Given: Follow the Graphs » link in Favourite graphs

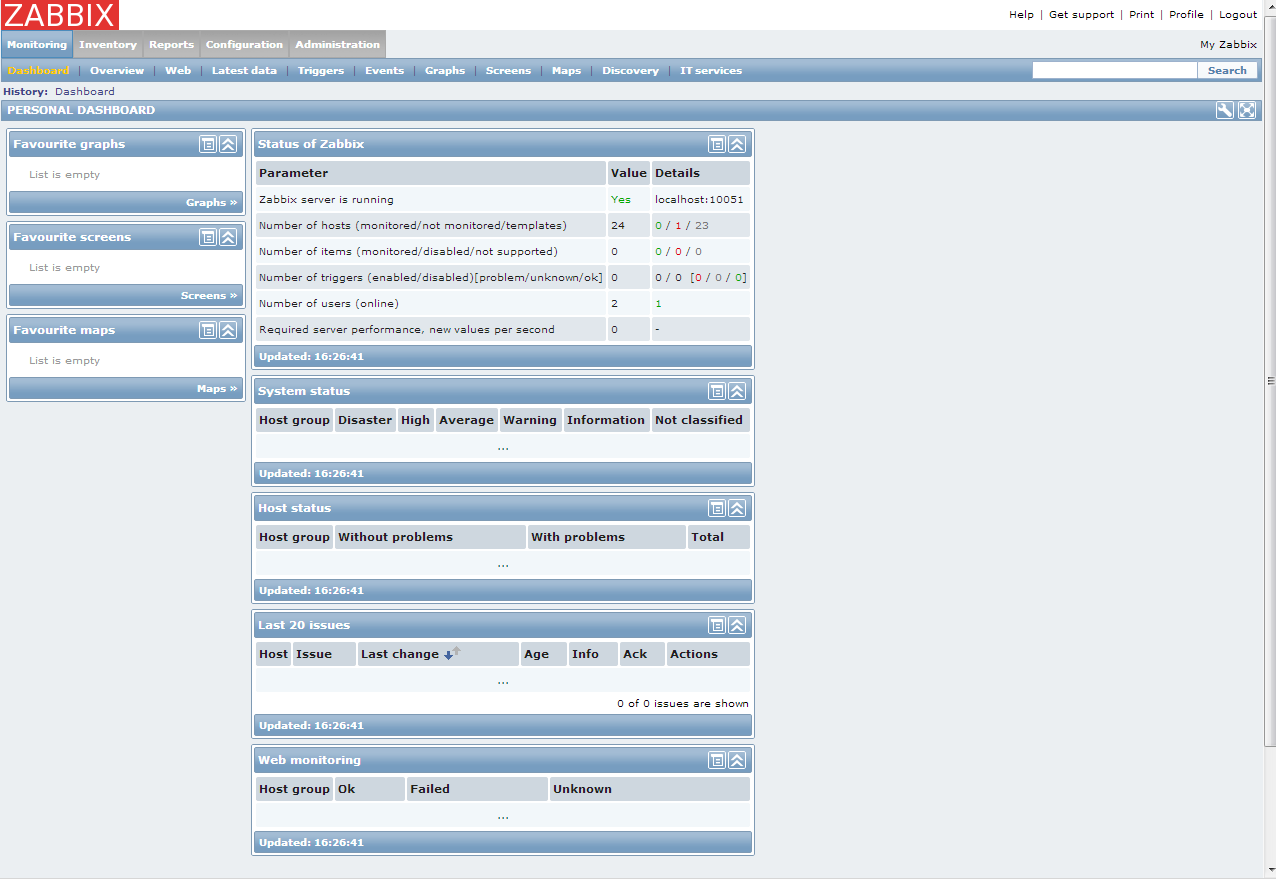Looking at the screenshot, I should (211, 202).
